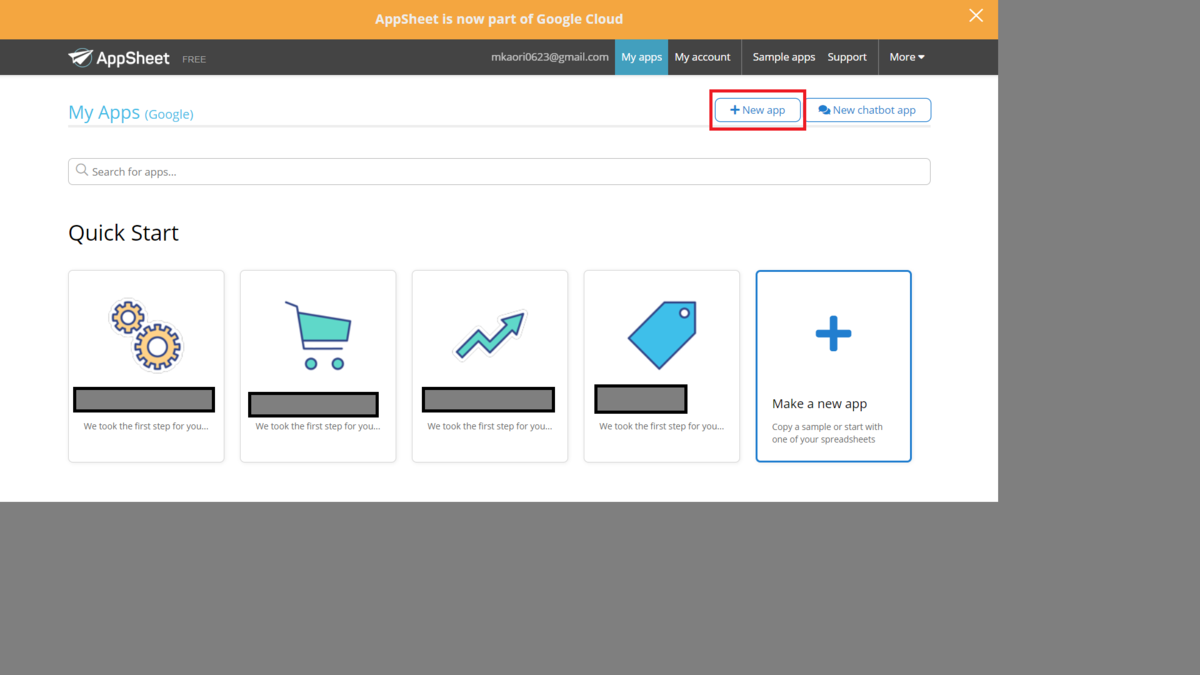Click the plus icon in Make a new app

point(833,335)
